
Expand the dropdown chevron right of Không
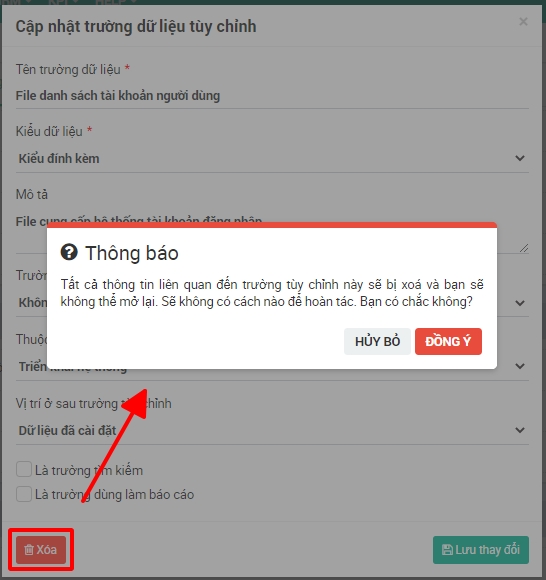tap(520, 303)
